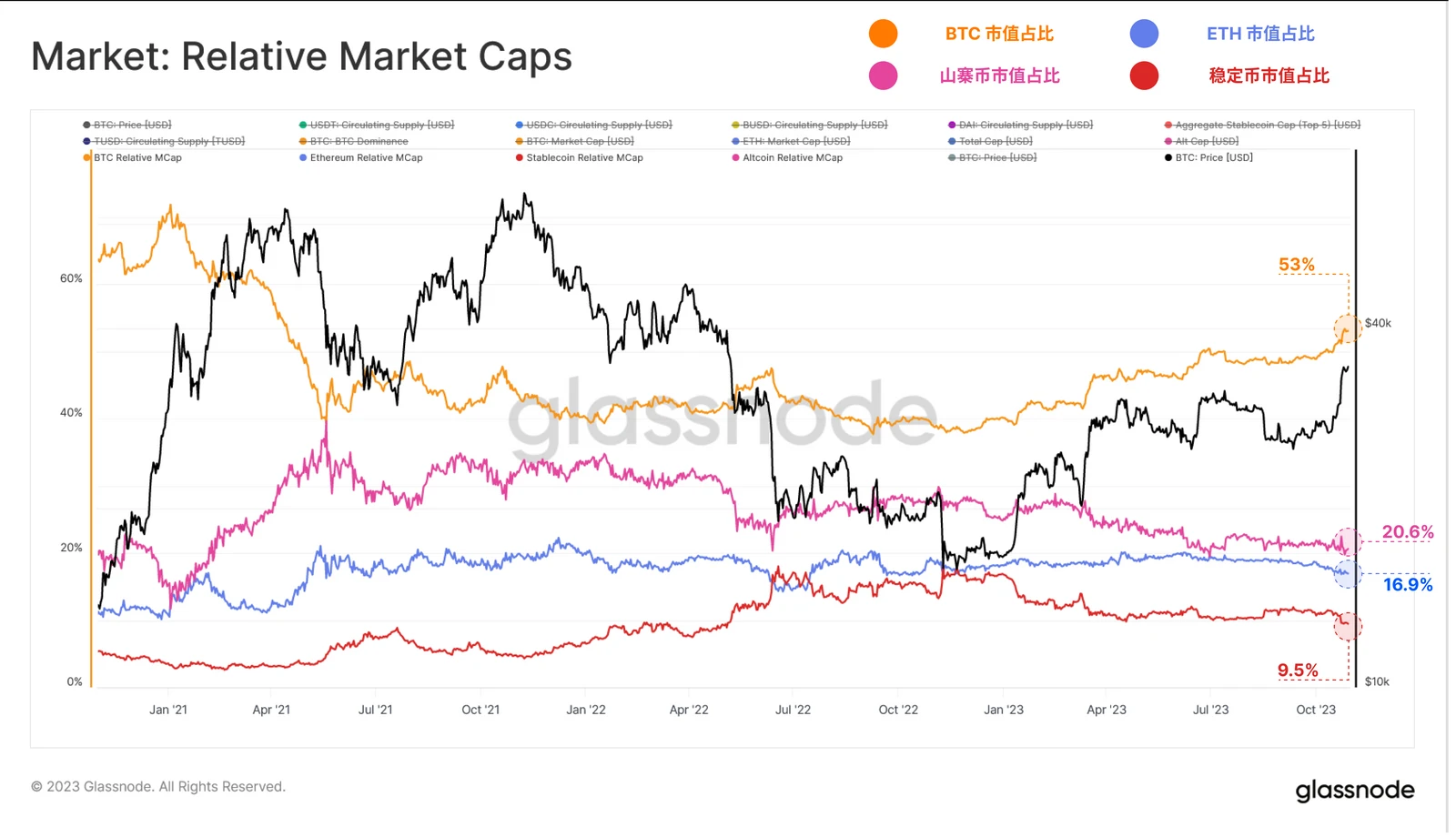The image size is (1456, 837).
Task: Click the 16.9% ETH share label
Action: point(1408,585)
